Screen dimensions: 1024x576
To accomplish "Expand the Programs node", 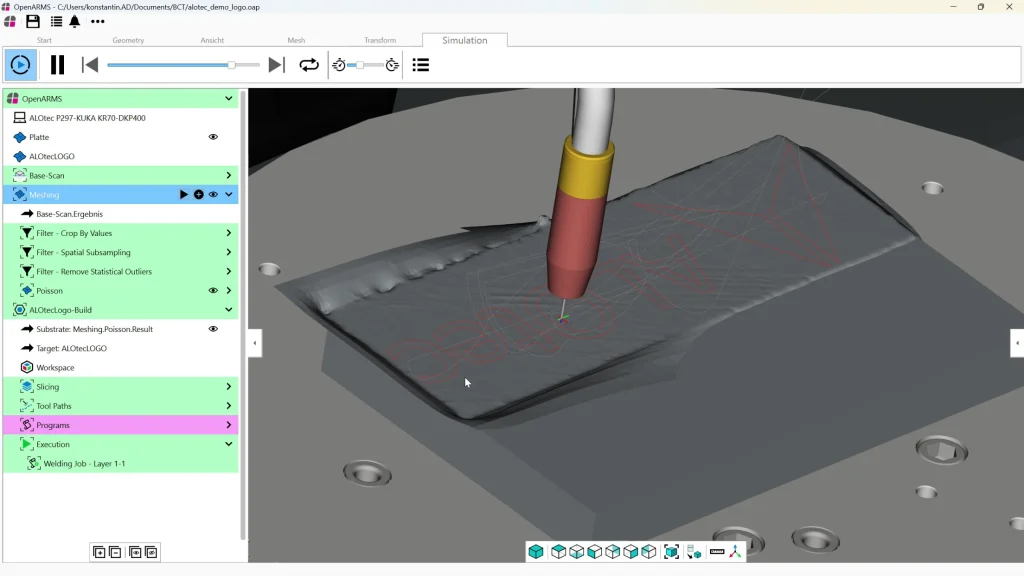I will click(229, 425).
